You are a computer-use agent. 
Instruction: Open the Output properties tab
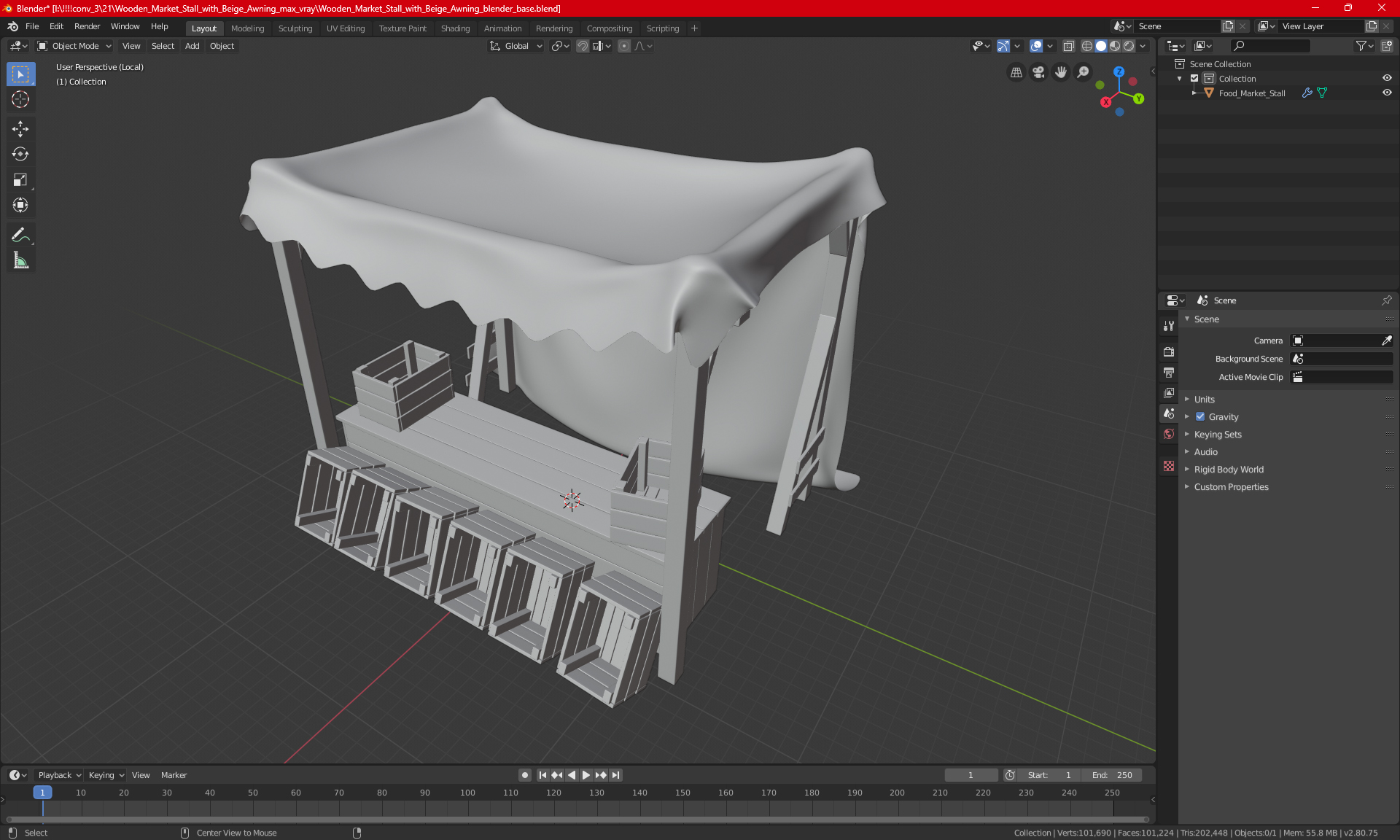pyautogui.click(x=1169, y=372)
